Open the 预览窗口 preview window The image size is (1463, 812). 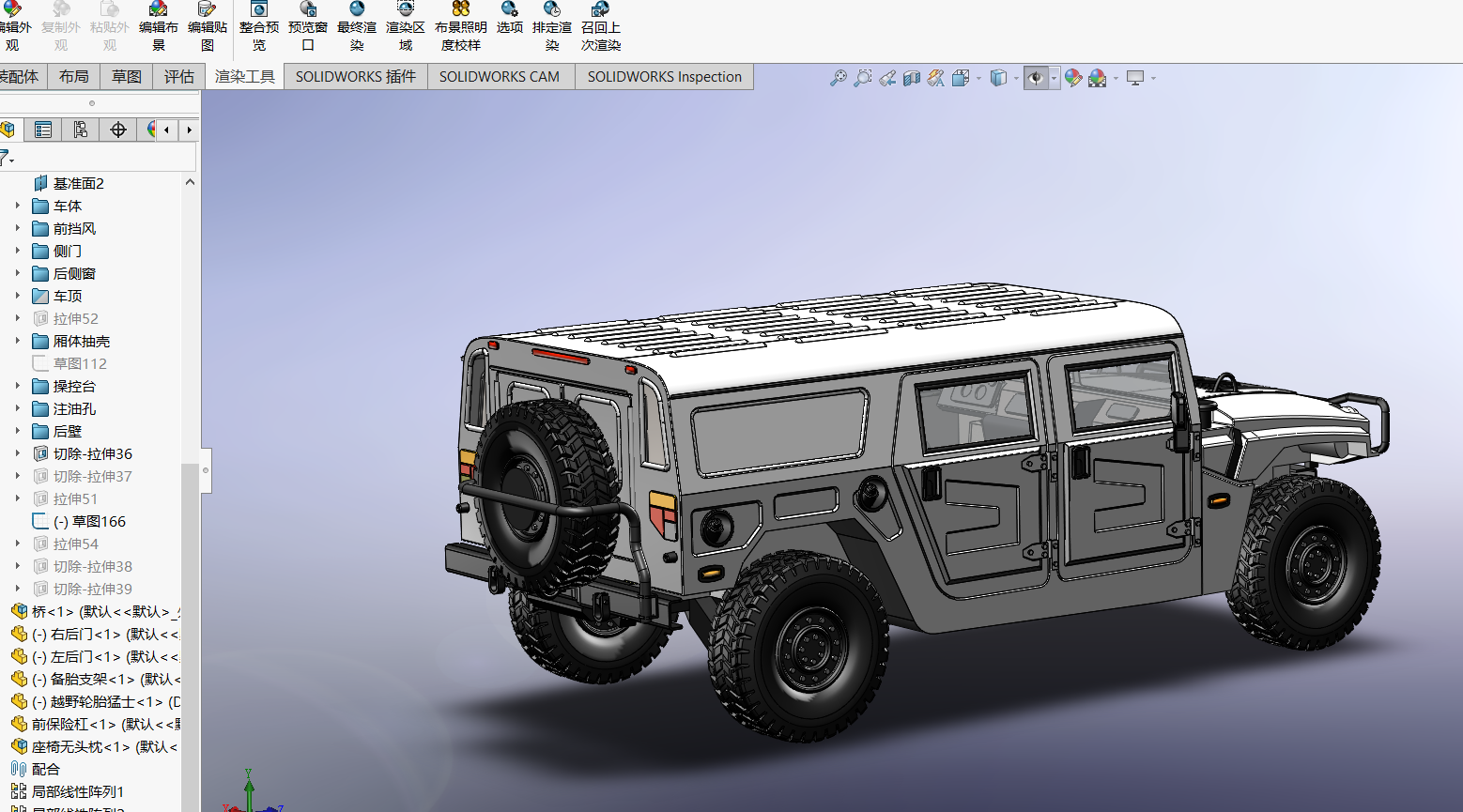click(x=308, y=26)
